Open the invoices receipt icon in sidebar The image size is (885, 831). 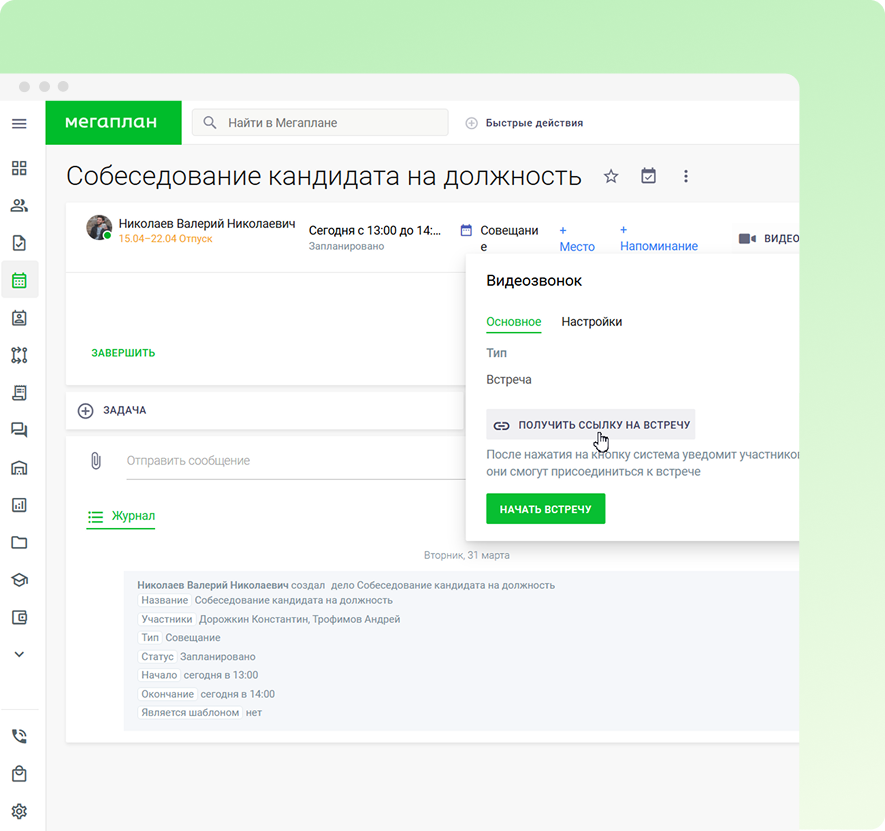[19, 393]
